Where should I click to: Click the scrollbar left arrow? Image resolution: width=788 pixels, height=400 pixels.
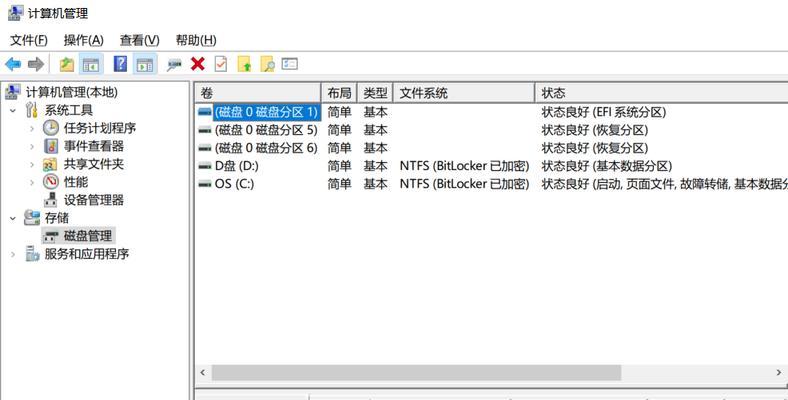tap(203, 373)
